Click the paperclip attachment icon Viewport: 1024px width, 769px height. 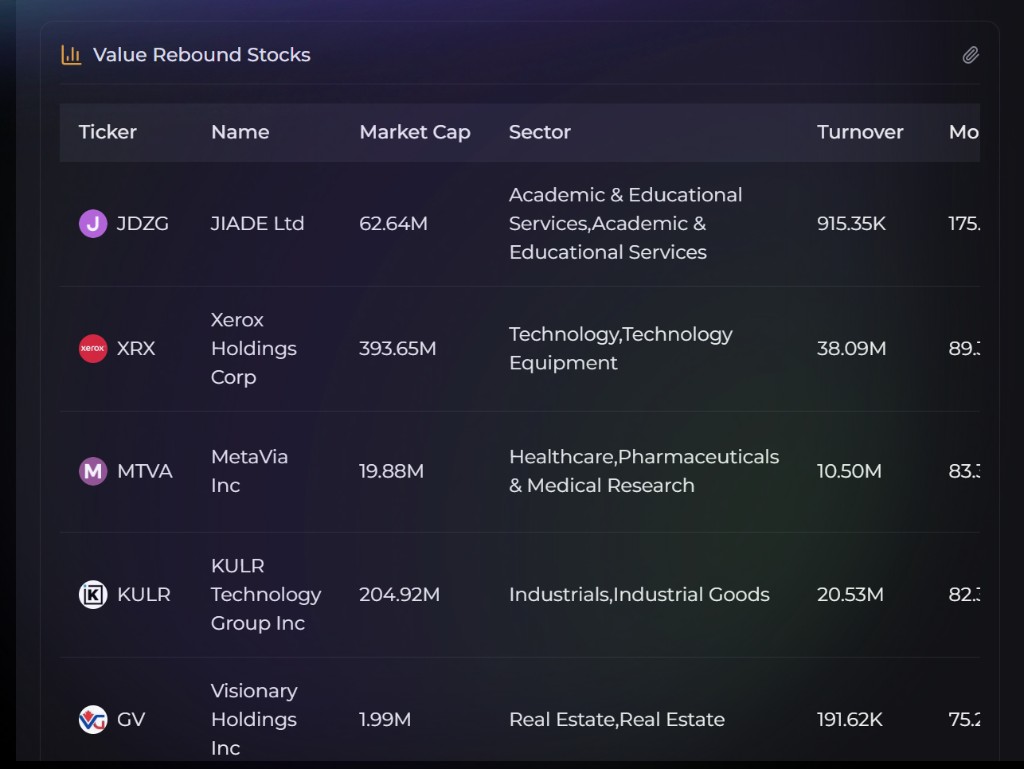[970, 55]
